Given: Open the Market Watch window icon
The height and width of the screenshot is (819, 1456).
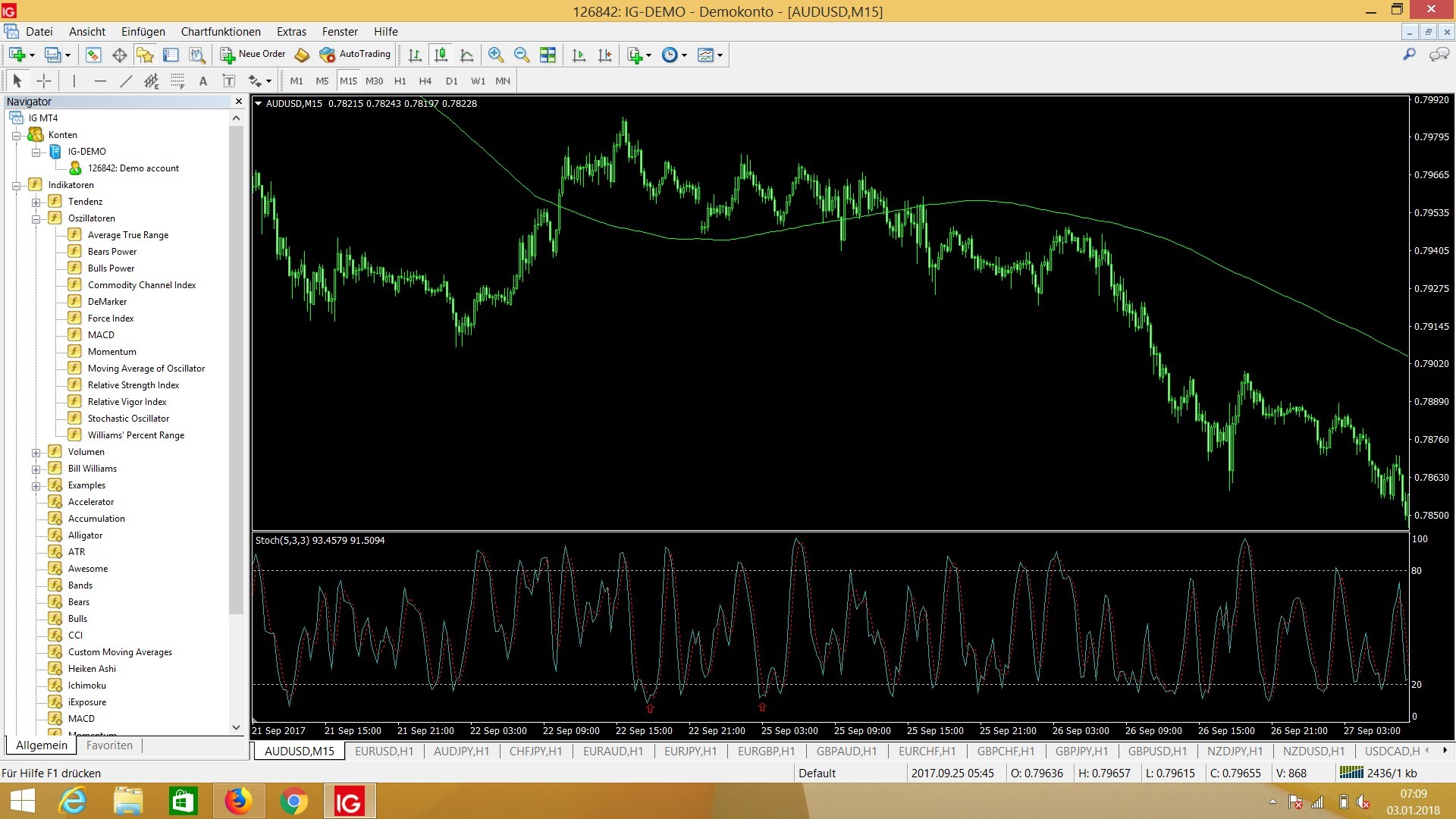Looking at the screenshot, I should (x=93, y=55).
